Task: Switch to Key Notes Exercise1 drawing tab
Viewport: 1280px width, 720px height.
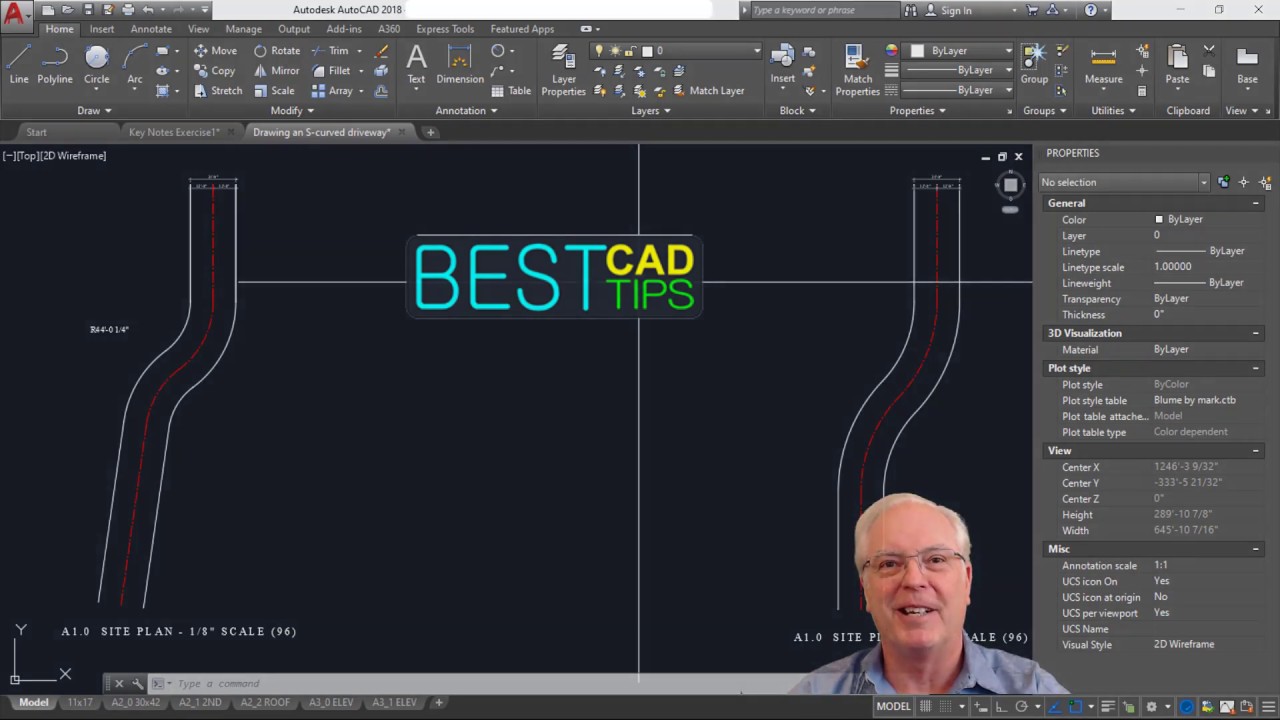Action: pos(174,132)
